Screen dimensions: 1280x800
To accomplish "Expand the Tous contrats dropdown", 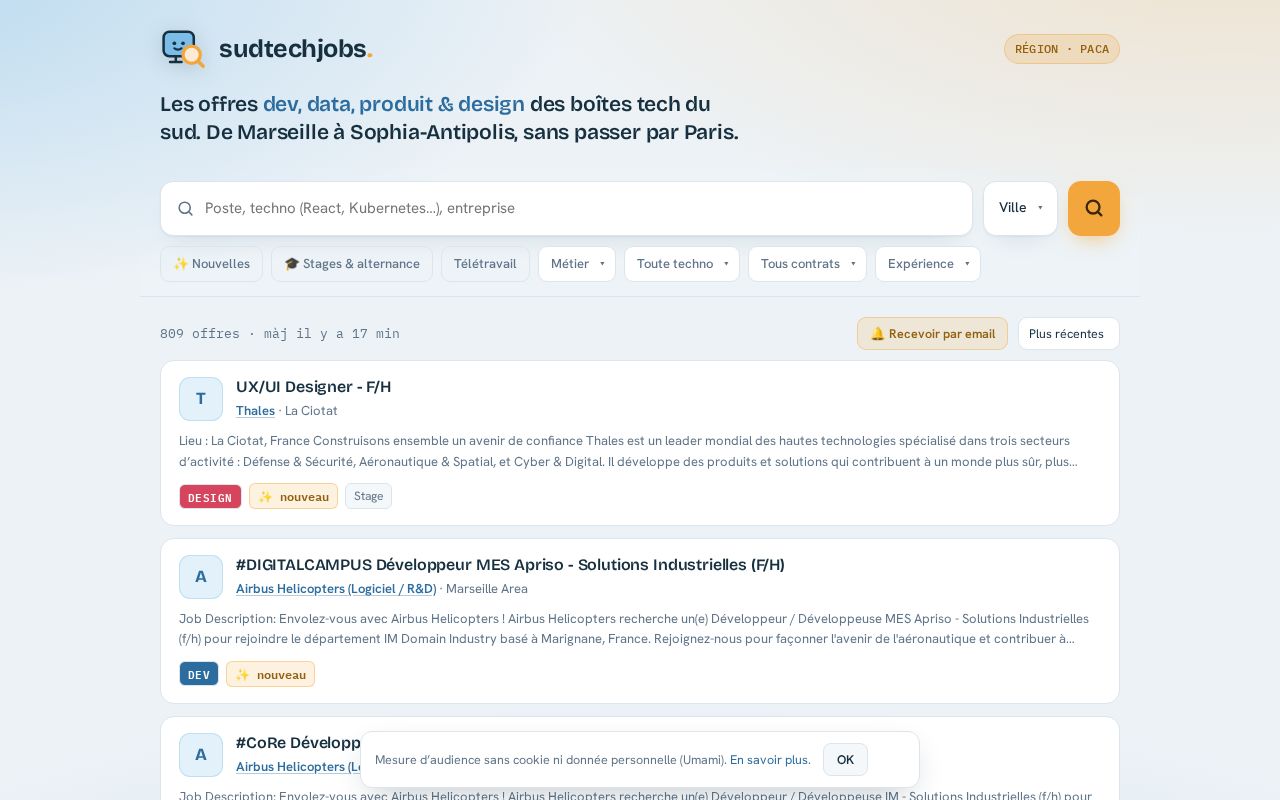I will click(x=807, y=264).
